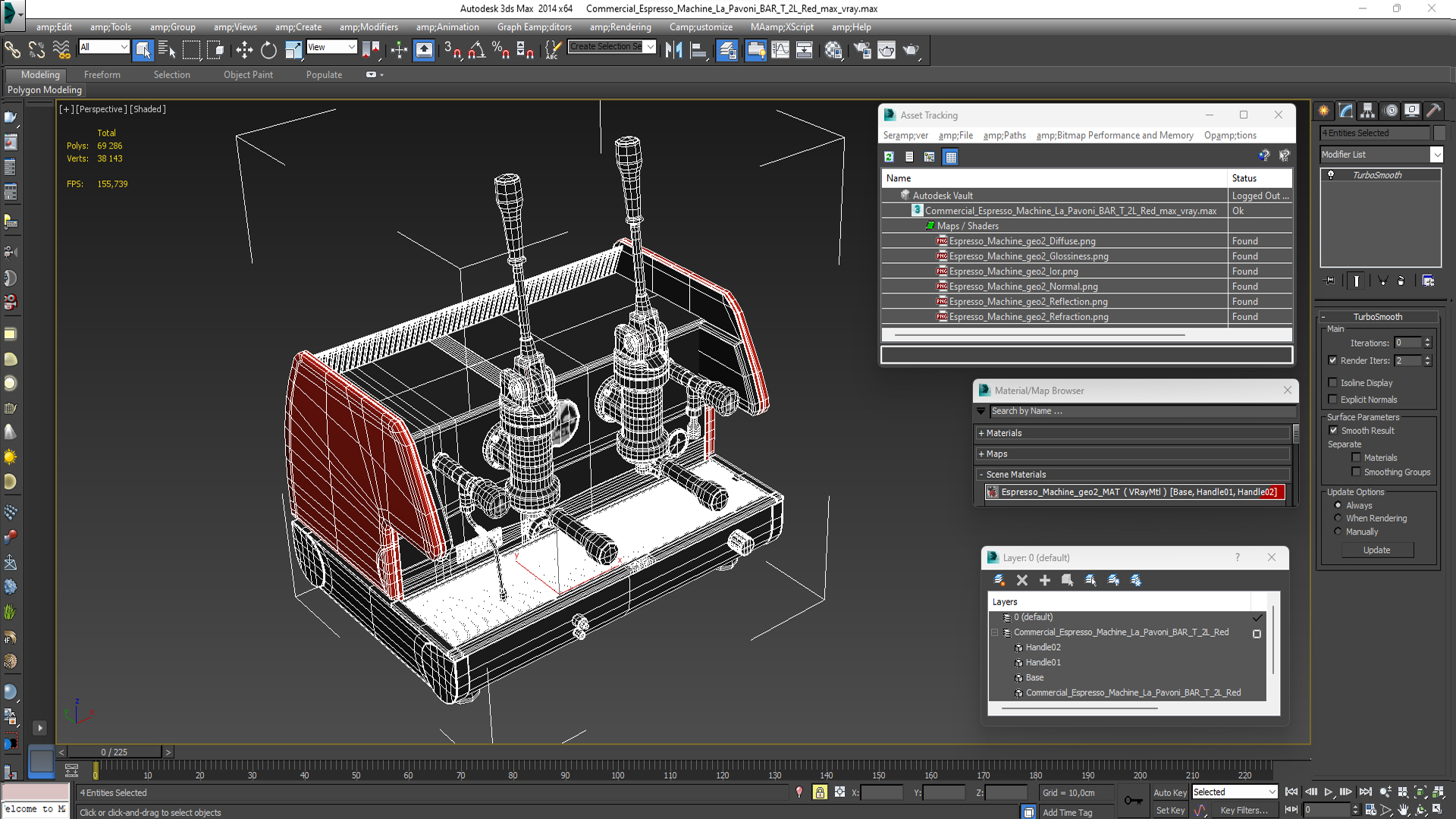Add selected objects to highlighted layer
Image resolution: width=1456 pixels, height=819 pixels.
[1045, 580]
